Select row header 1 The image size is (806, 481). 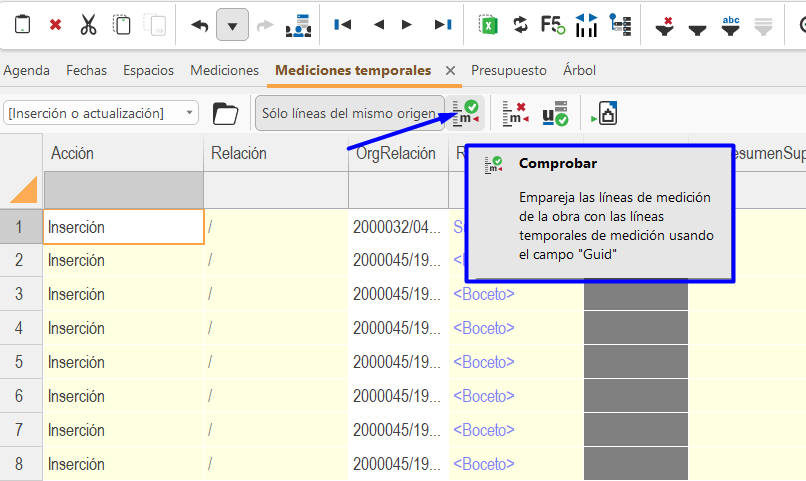21,227
